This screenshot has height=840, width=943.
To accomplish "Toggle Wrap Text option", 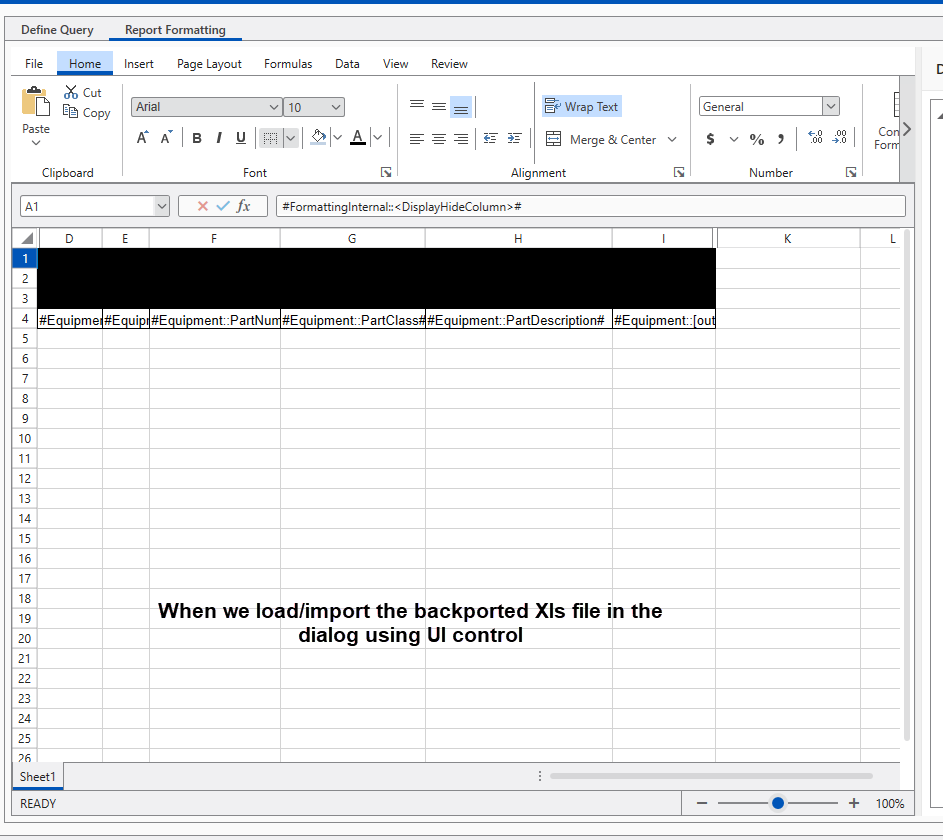I will 581,107.
